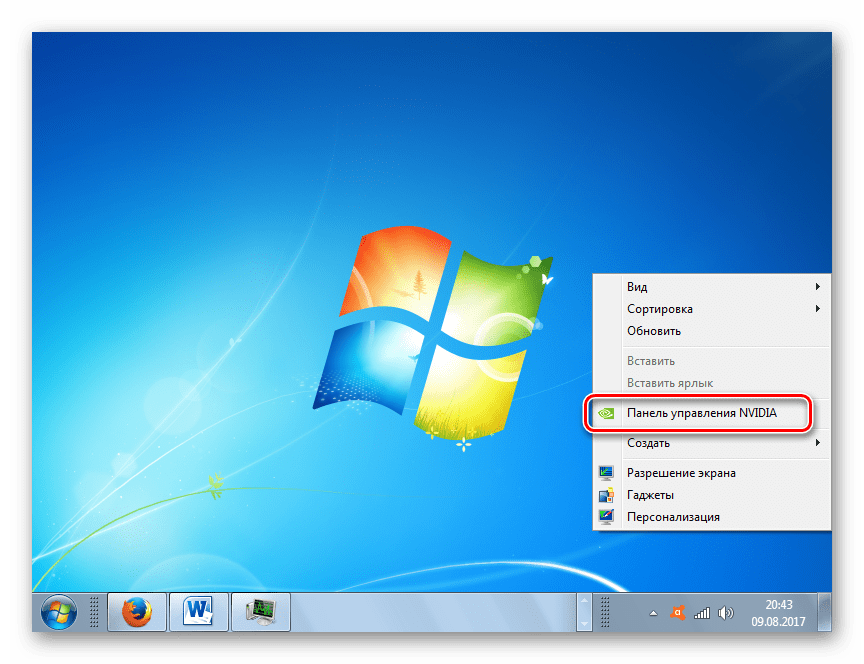Click the taskbar toolbar scroll-up arrow

(584, 600)
